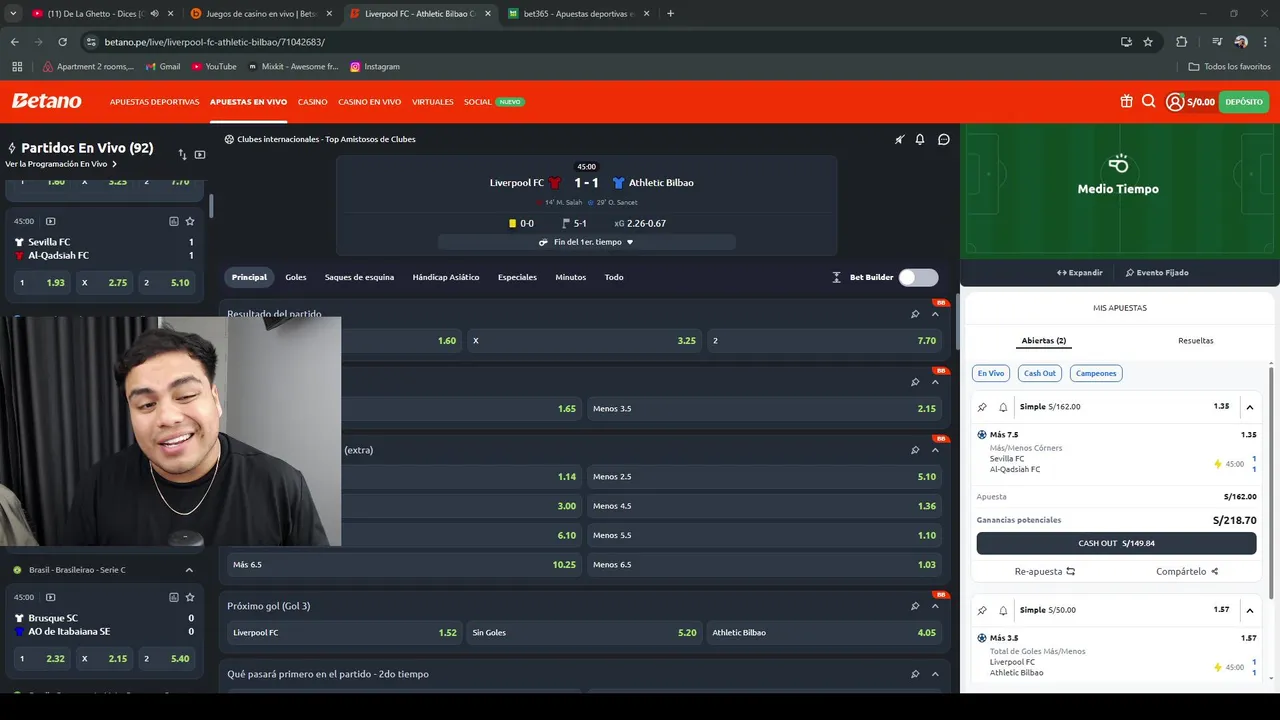Collapse the Qué pasará primero market
The height and width of the screenshot is (720, 1280).
[935, 674]
